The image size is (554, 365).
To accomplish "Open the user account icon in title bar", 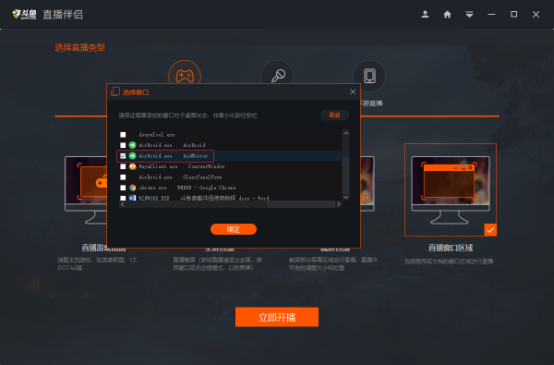I will coord(425,14).
